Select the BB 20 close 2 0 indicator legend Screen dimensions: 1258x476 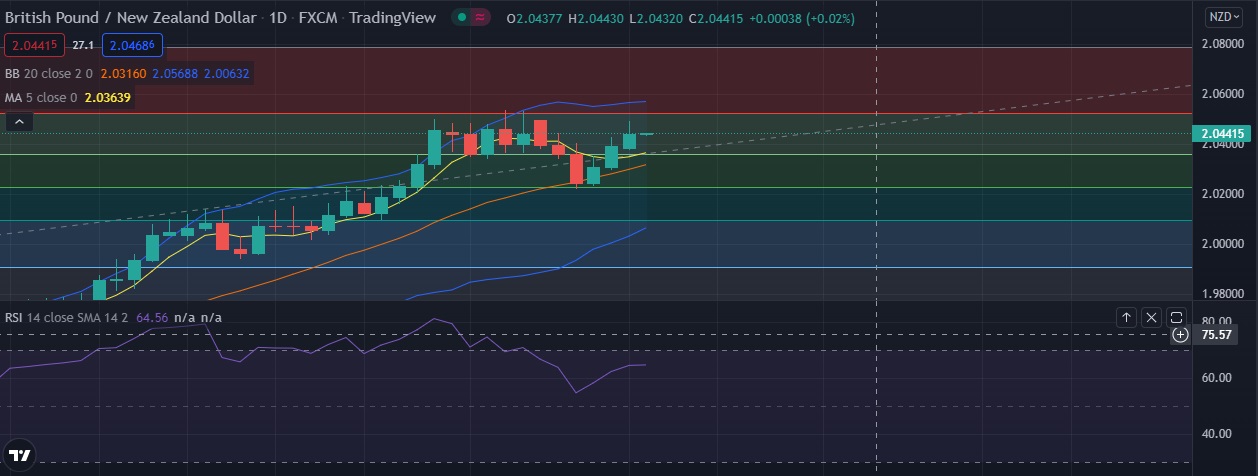[x=49, y=73]
